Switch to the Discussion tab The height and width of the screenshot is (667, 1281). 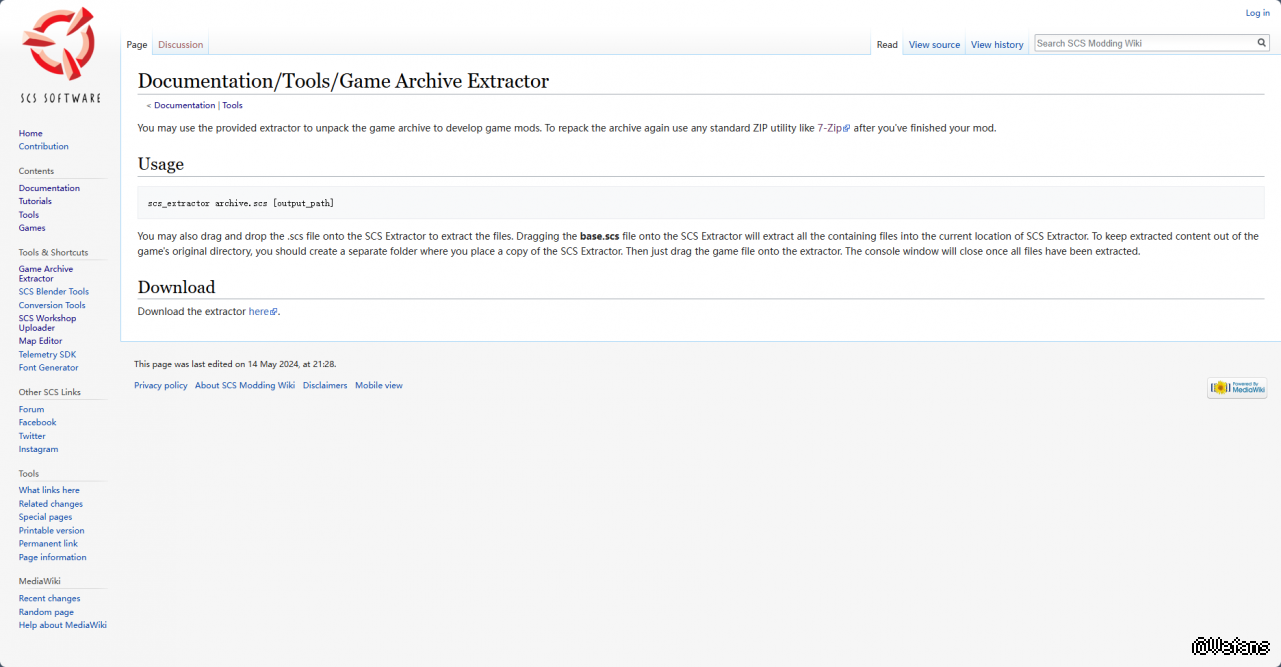pos(180,45)
